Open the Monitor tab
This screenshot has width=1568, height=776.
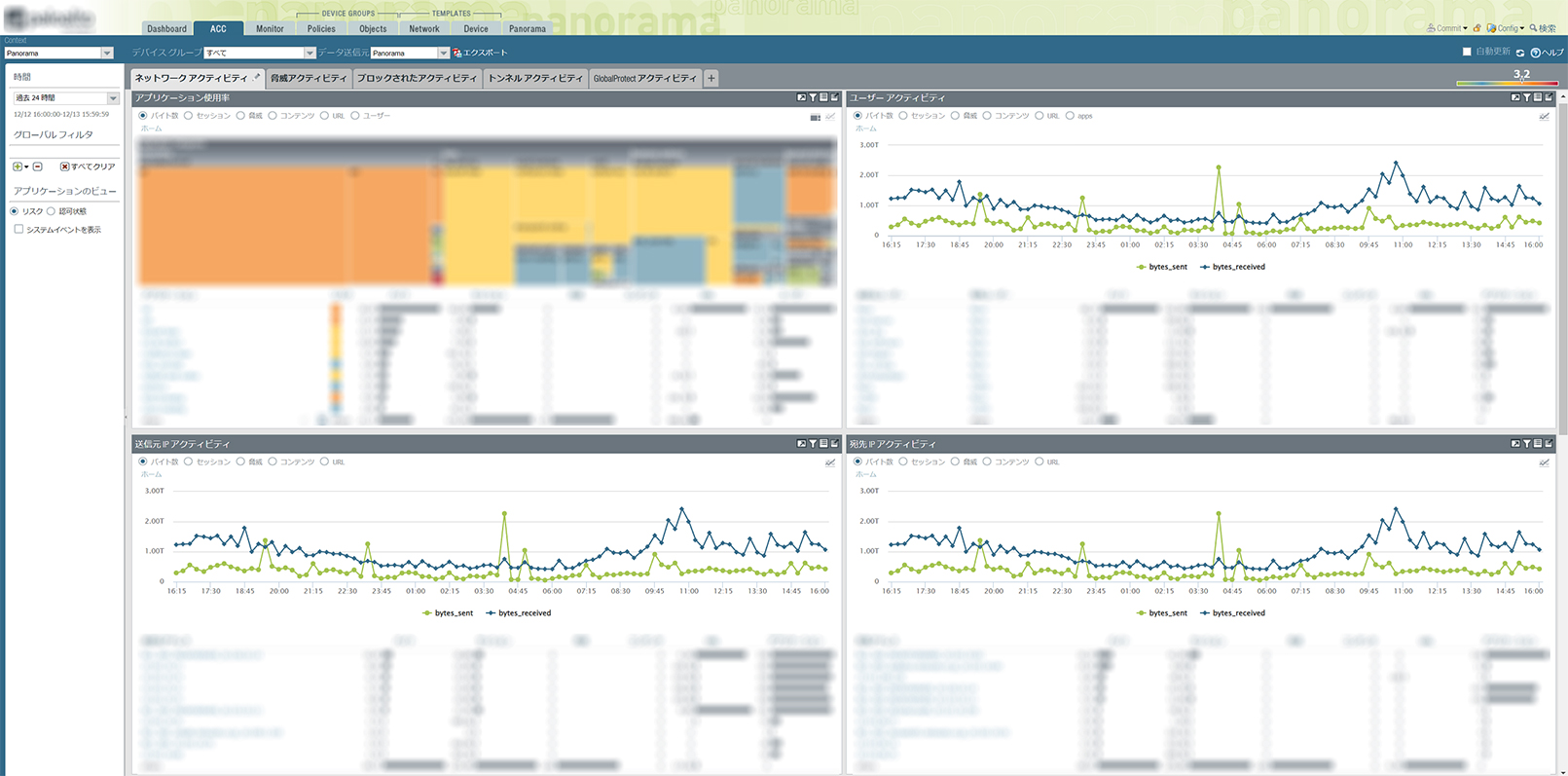click(x=270, y=28)
